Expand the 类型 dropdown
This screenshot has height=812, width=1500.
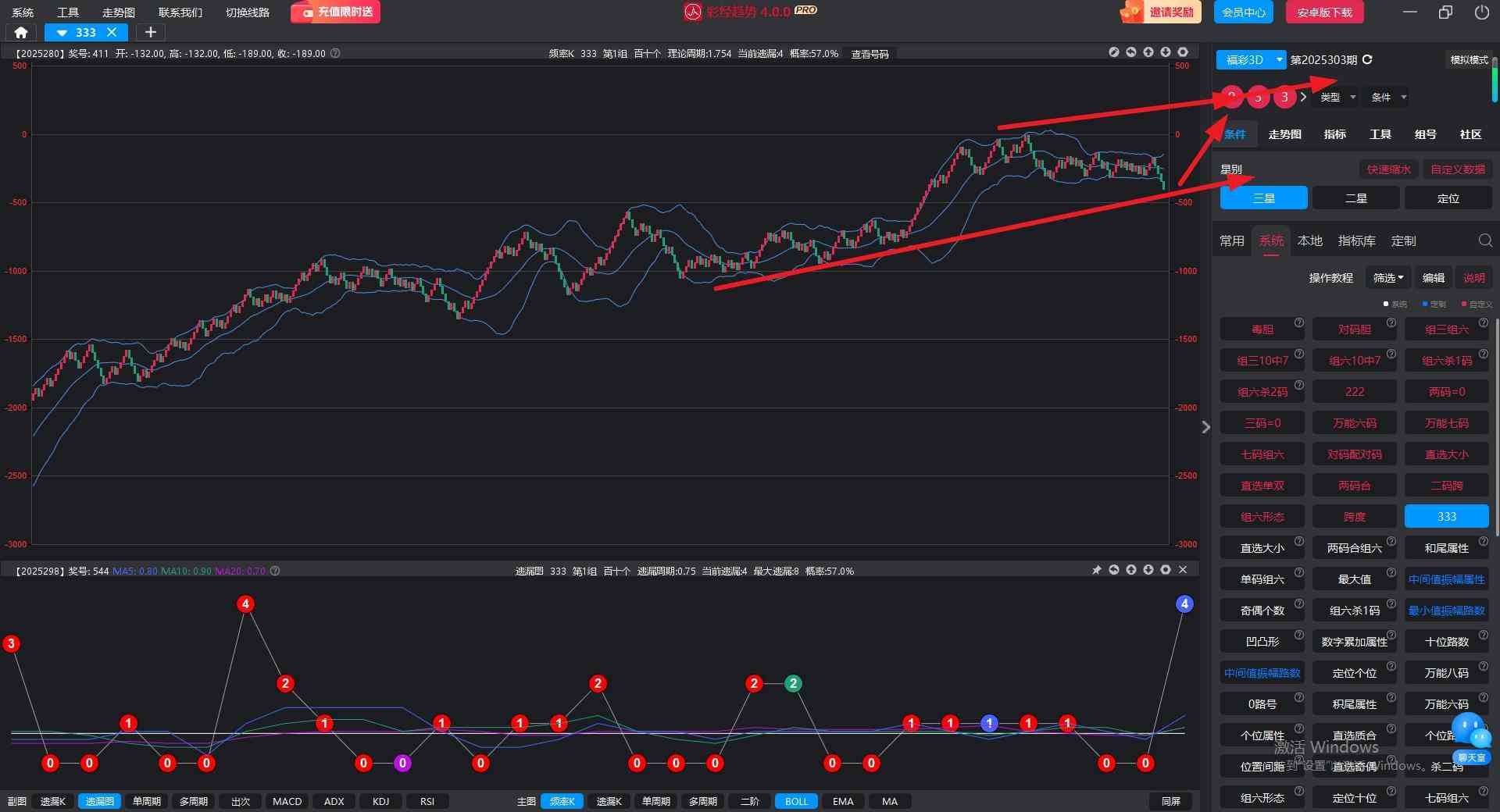coord(1337,98)
